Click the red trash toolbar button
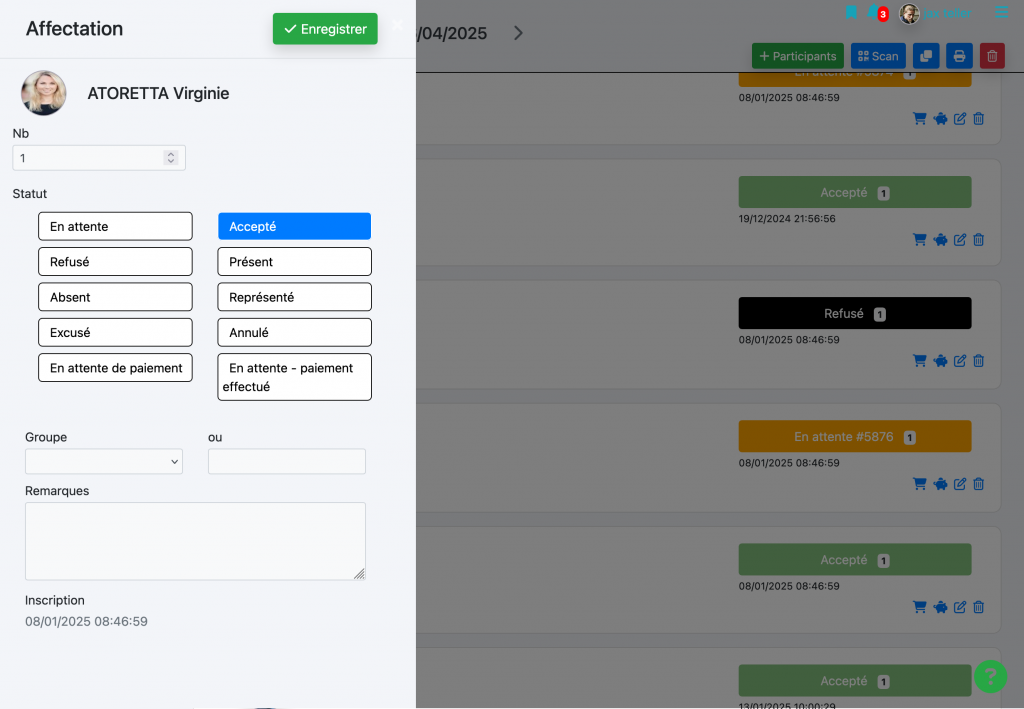1024x709 pixels. pos(992,56)
